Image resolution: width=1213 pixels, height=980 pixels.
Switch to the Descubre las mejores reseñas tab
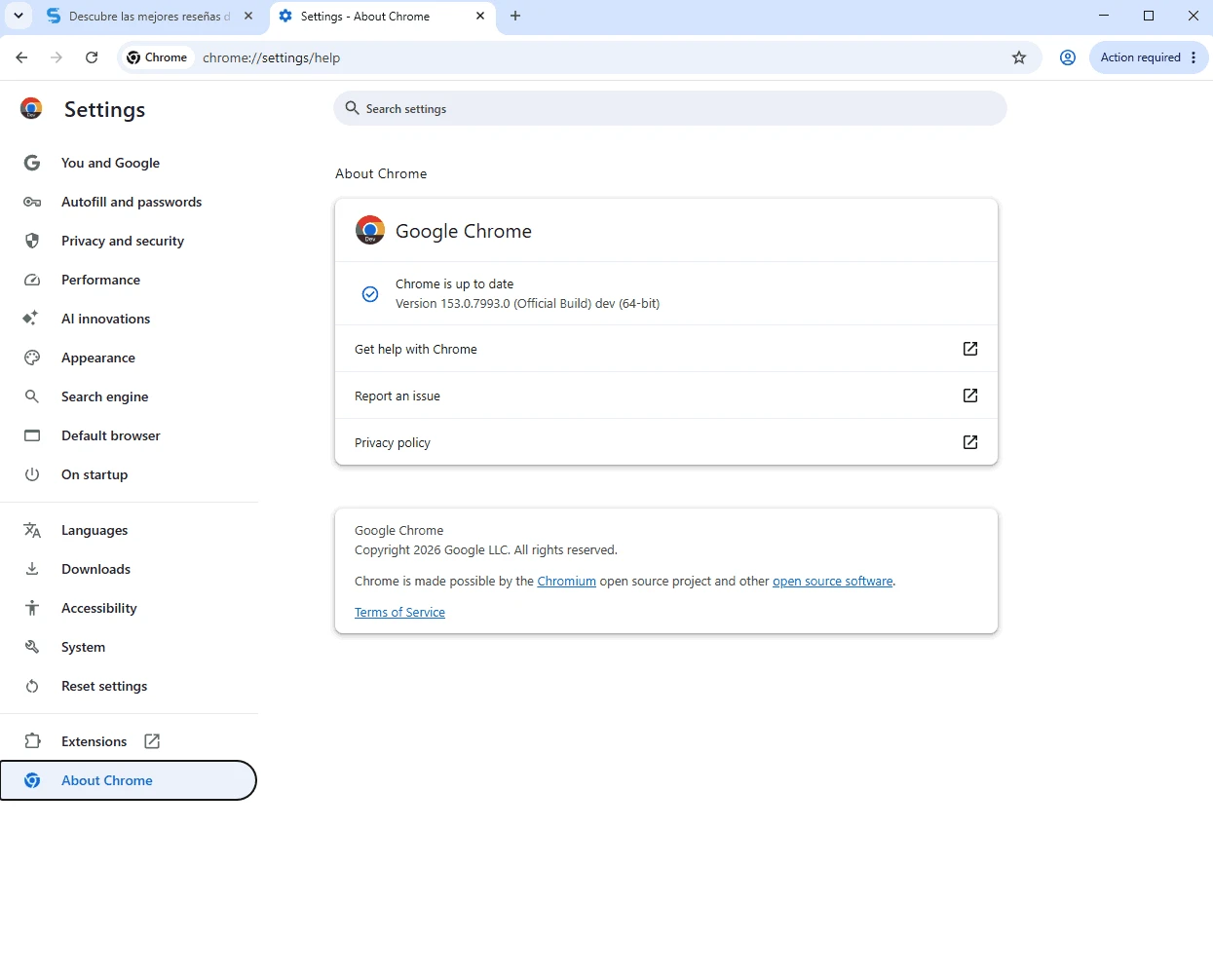149,17
